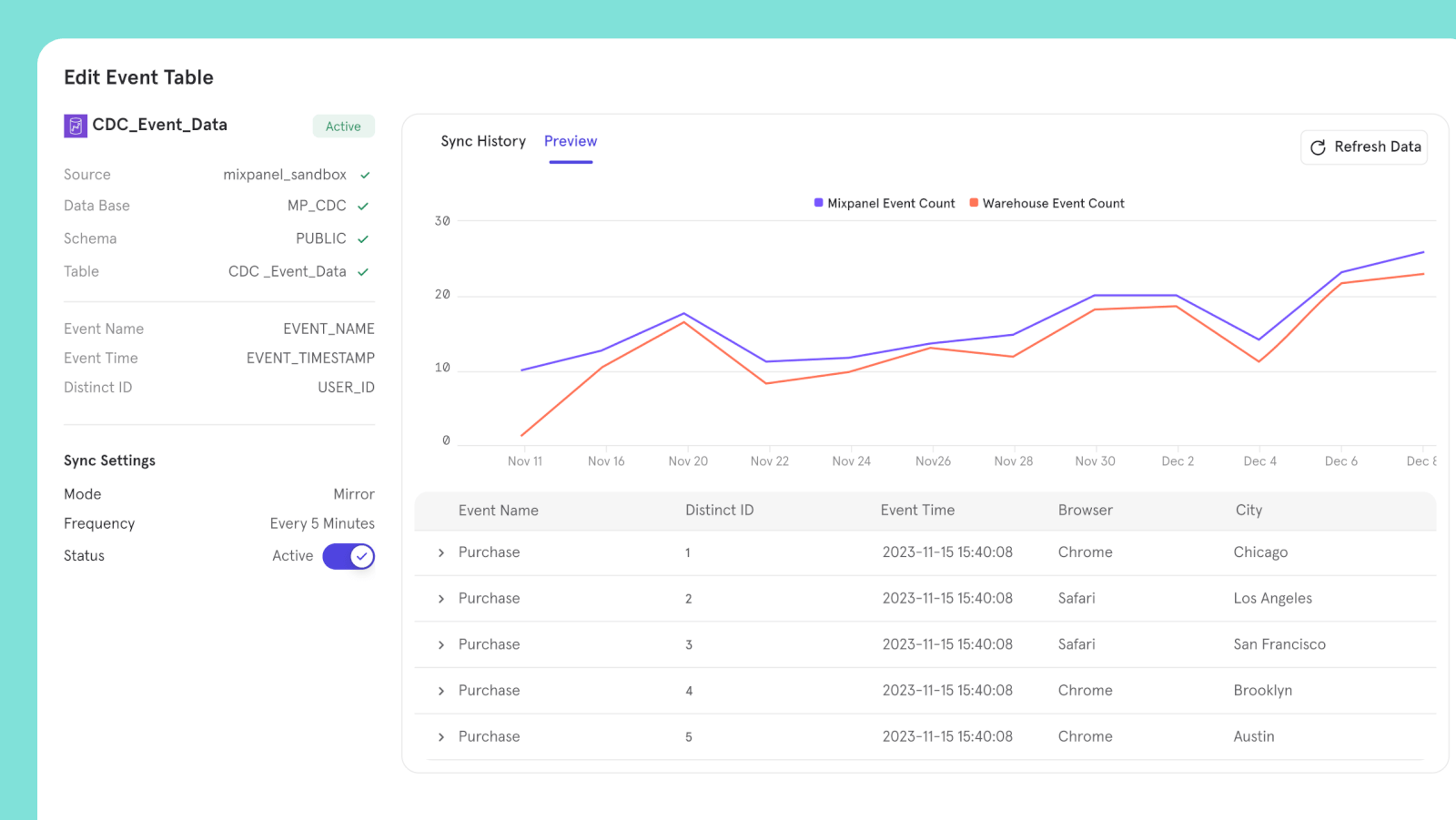Click checkmark next to MP_CDC database
Viewport: 1456px width, 820px height.
[x=363, y=207]
